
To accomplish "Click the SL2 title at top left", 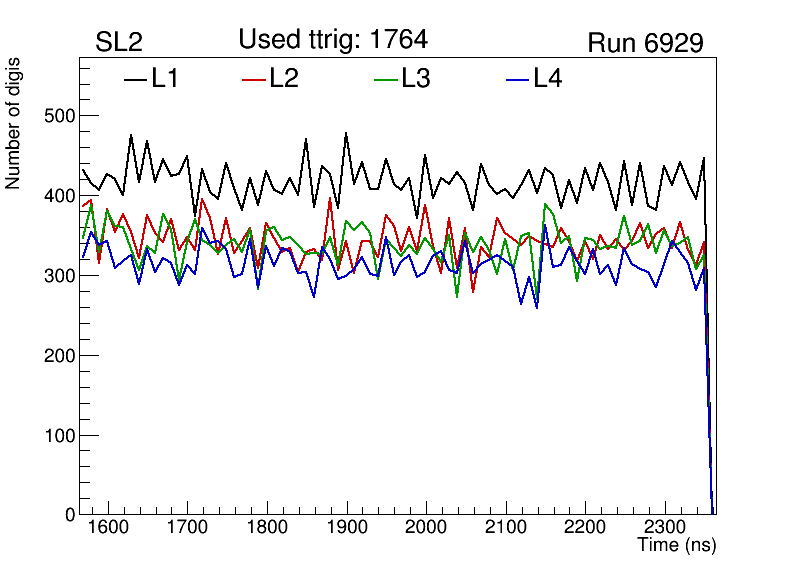I will tap(119, 43).
